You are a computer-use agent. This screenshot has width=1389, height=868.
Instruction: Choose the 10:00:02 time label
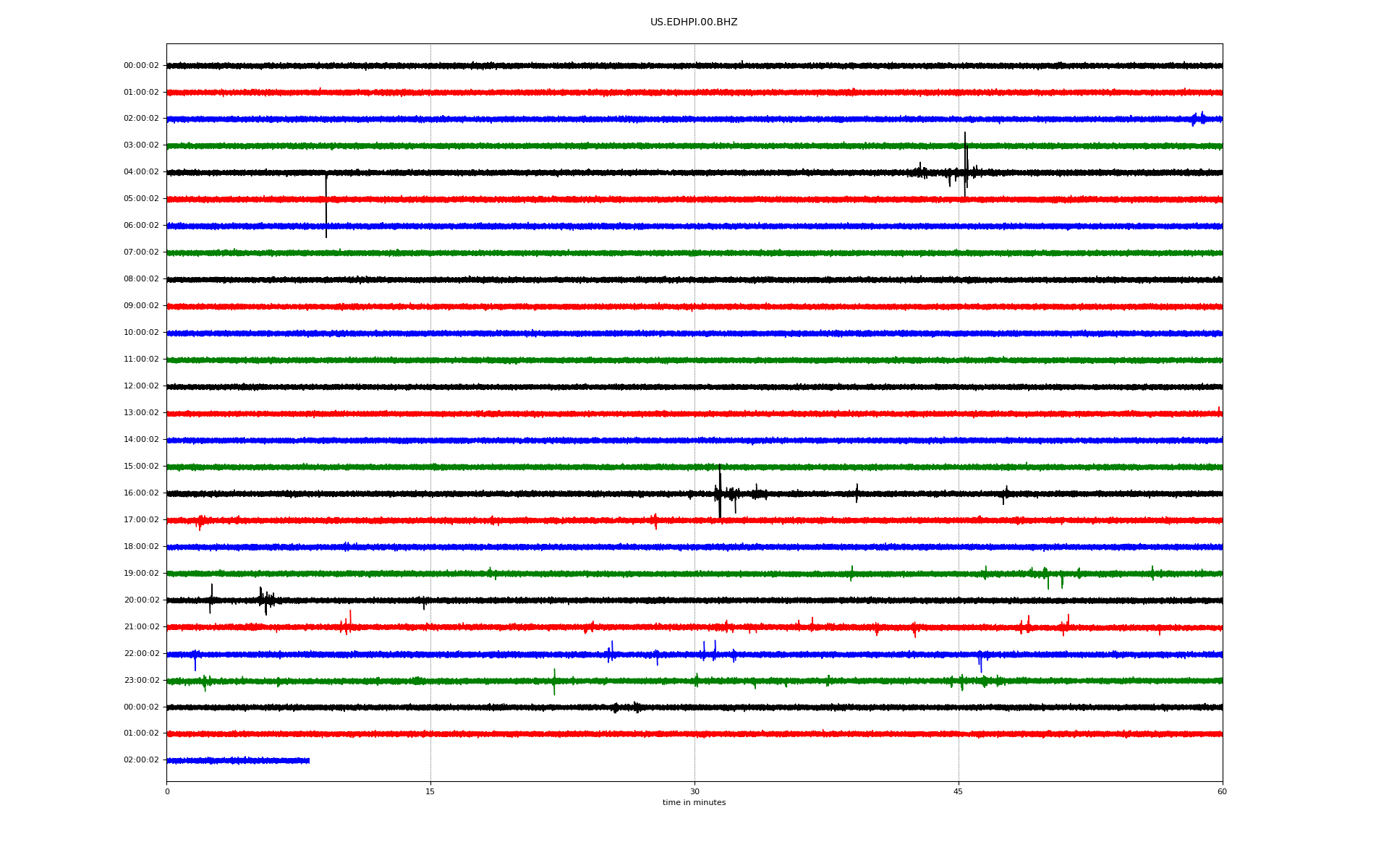point(141,333)
